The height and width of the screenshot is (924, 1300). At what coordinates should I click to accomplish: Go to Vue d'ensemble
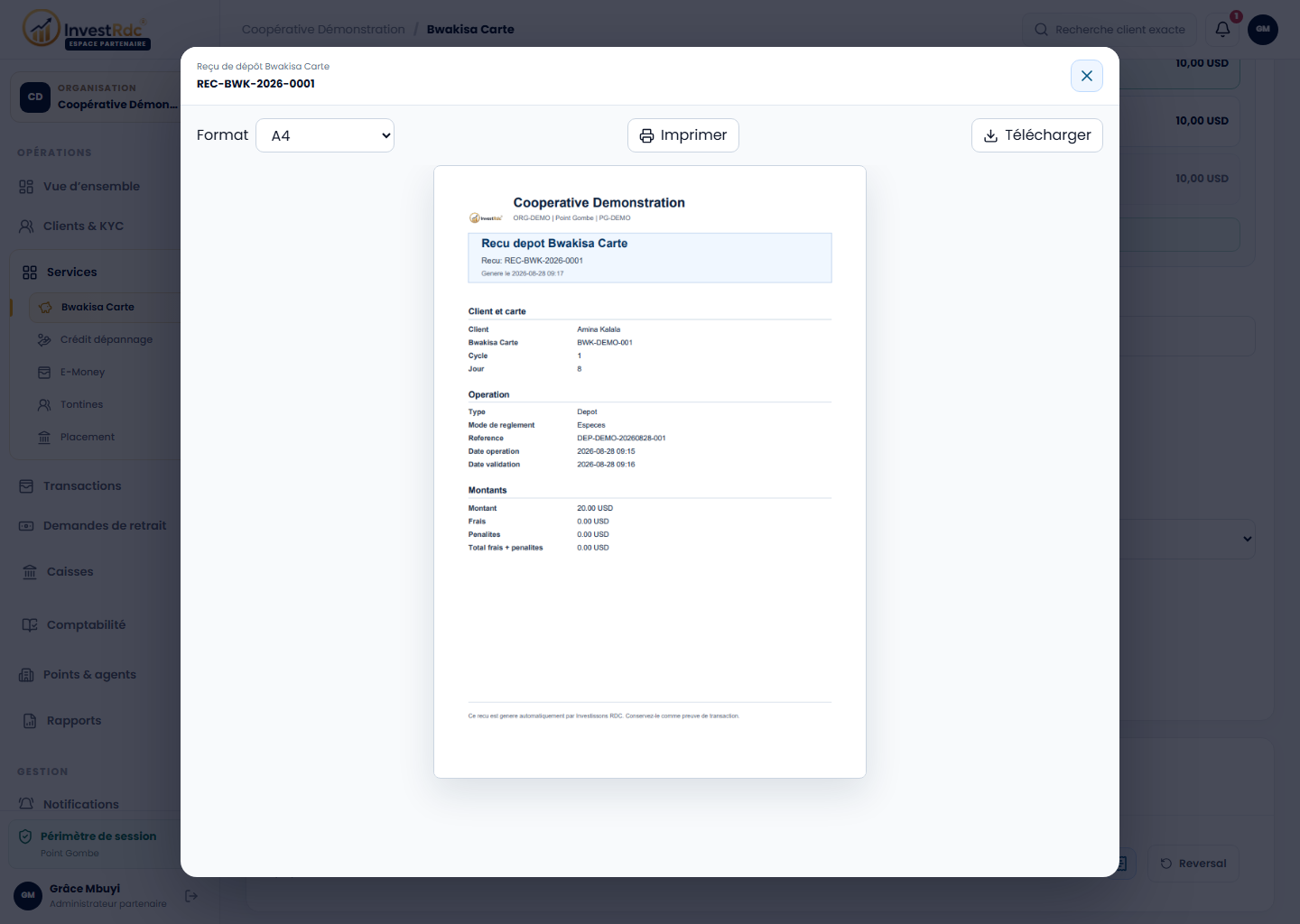[91, 187]
